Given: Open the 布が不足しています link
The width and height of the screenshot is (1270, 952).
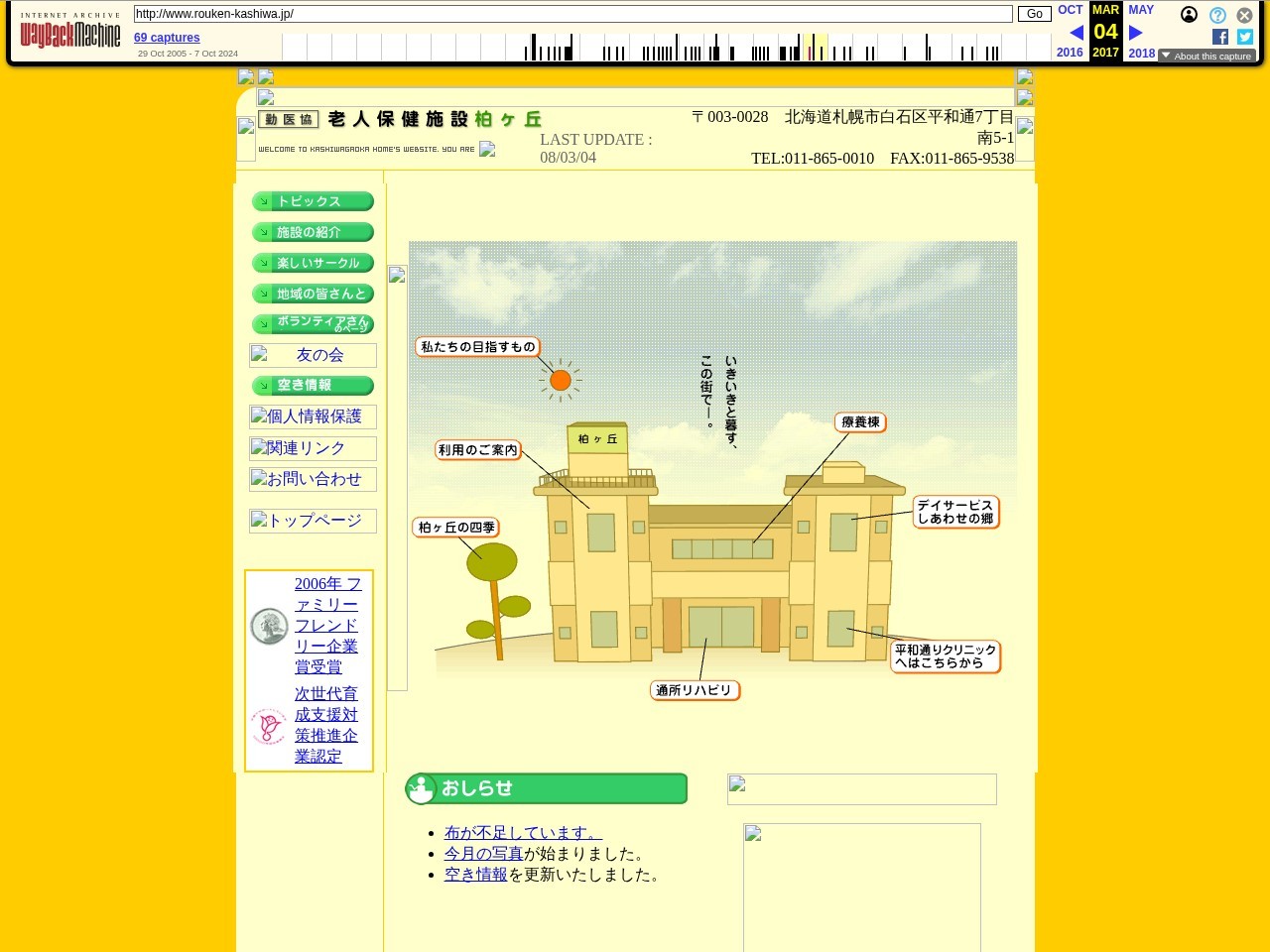Looking at the screenshot, I should click(523, 833).
